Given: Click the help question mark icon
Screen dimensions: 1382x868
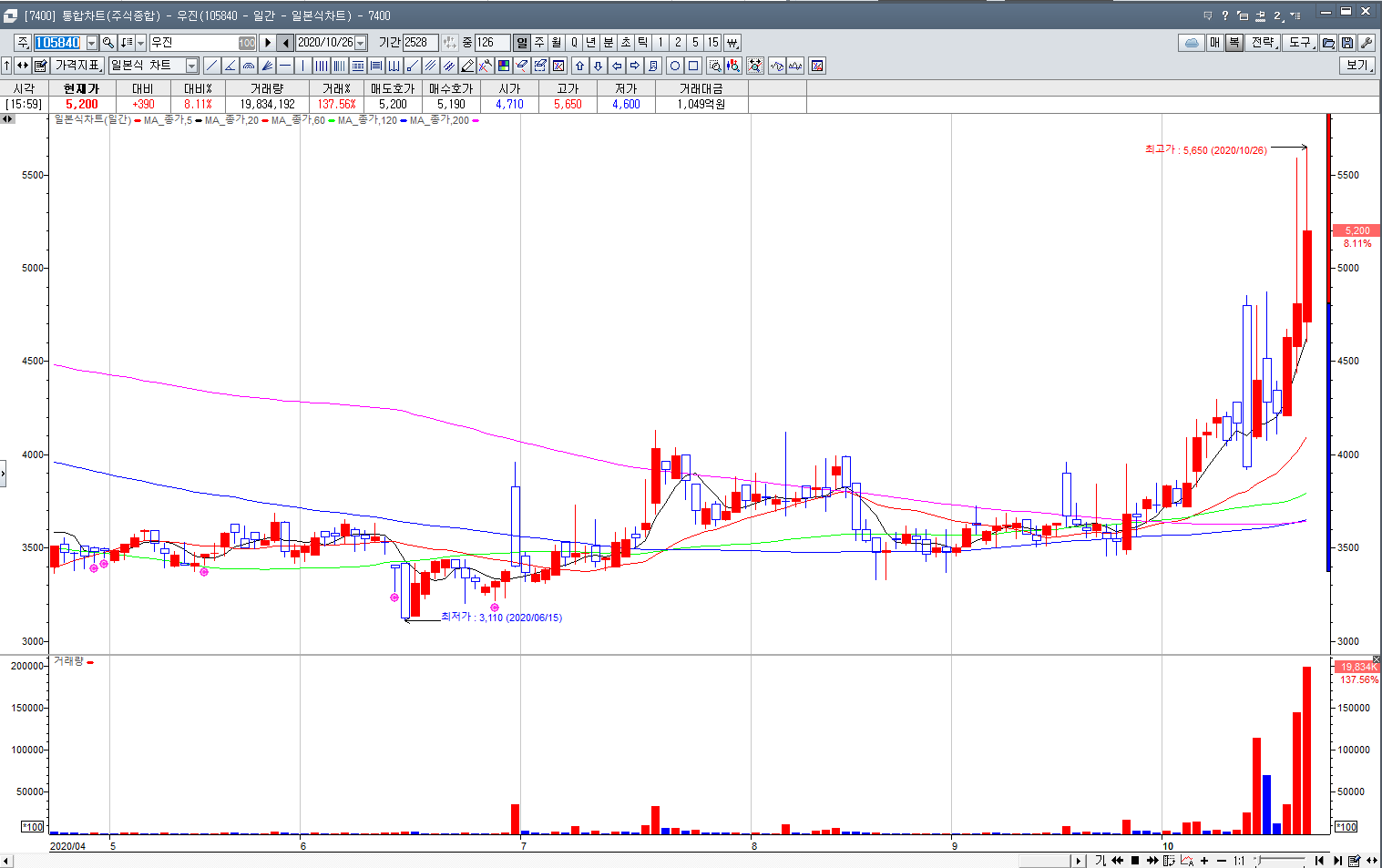Looking at the screenshot, I should coord(1224,15).
